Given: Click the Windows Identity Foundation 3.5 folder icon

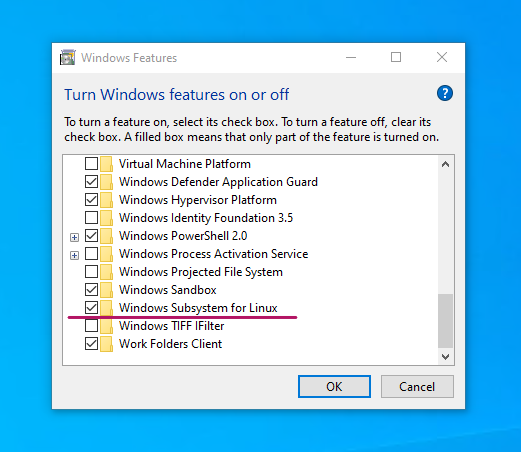Looking at the screenshot, I should coord(106,218).
